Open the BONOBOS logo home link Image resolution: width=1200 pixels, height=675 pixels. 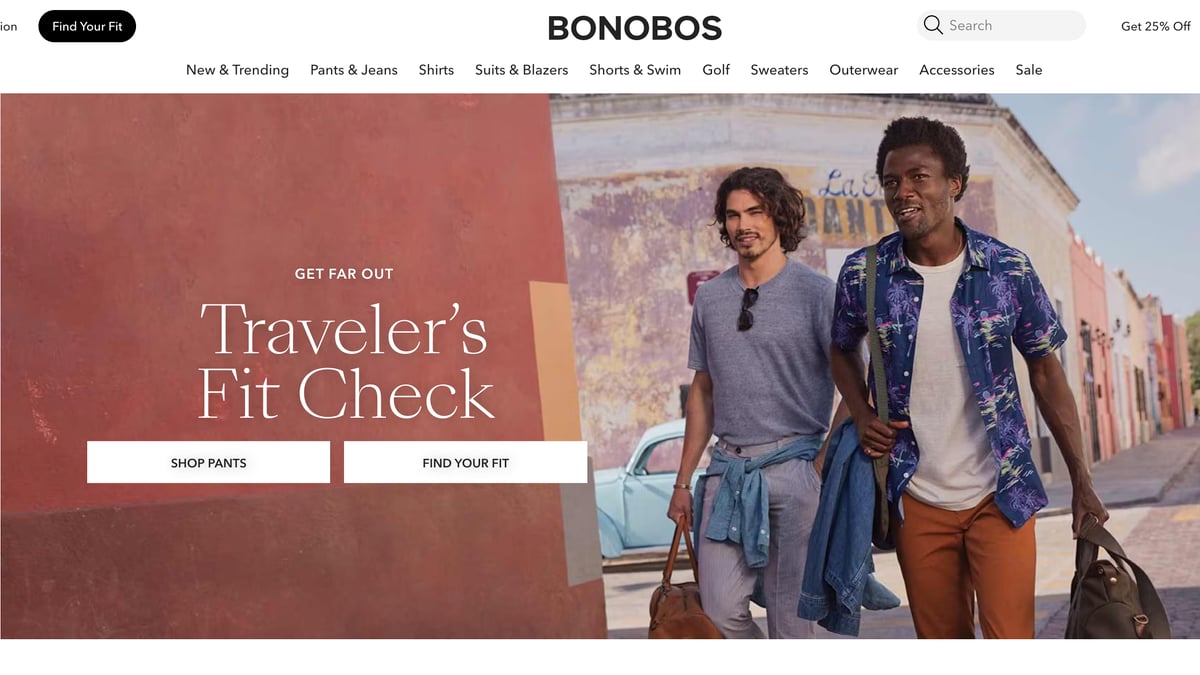[635, 27]
